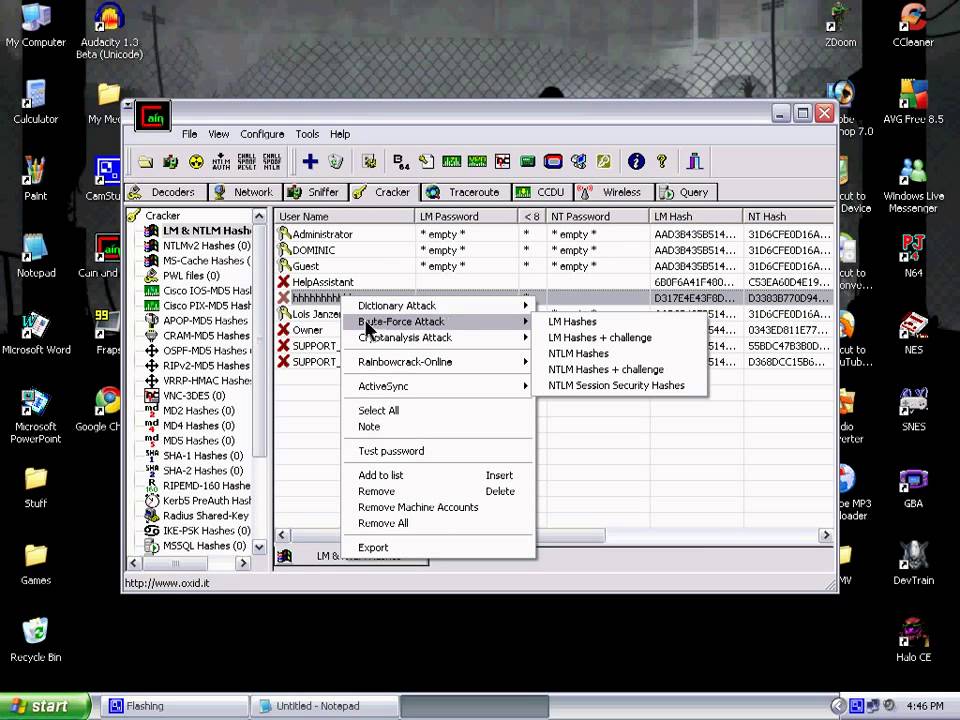
Task: Open the Tools menu
Action: (307, 134)
